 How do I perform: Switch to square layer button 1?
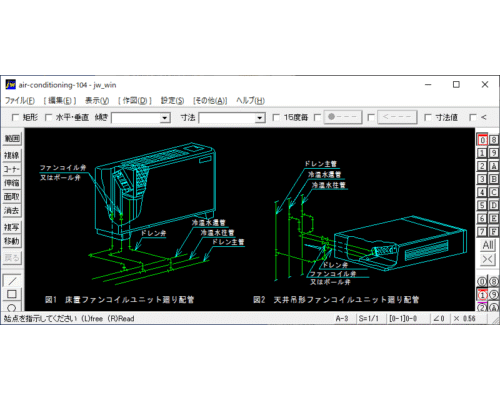(x=482, y=153)
